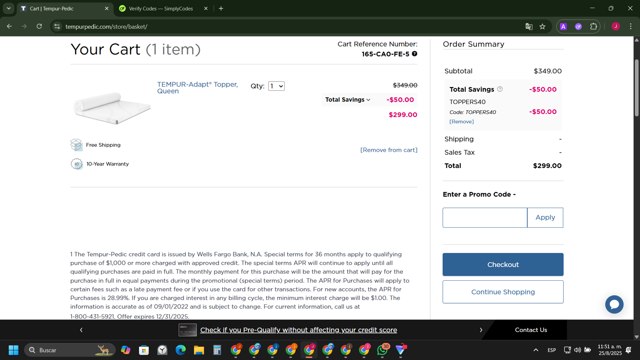Remove the TOPPERS40 promo code

(461, 122)
